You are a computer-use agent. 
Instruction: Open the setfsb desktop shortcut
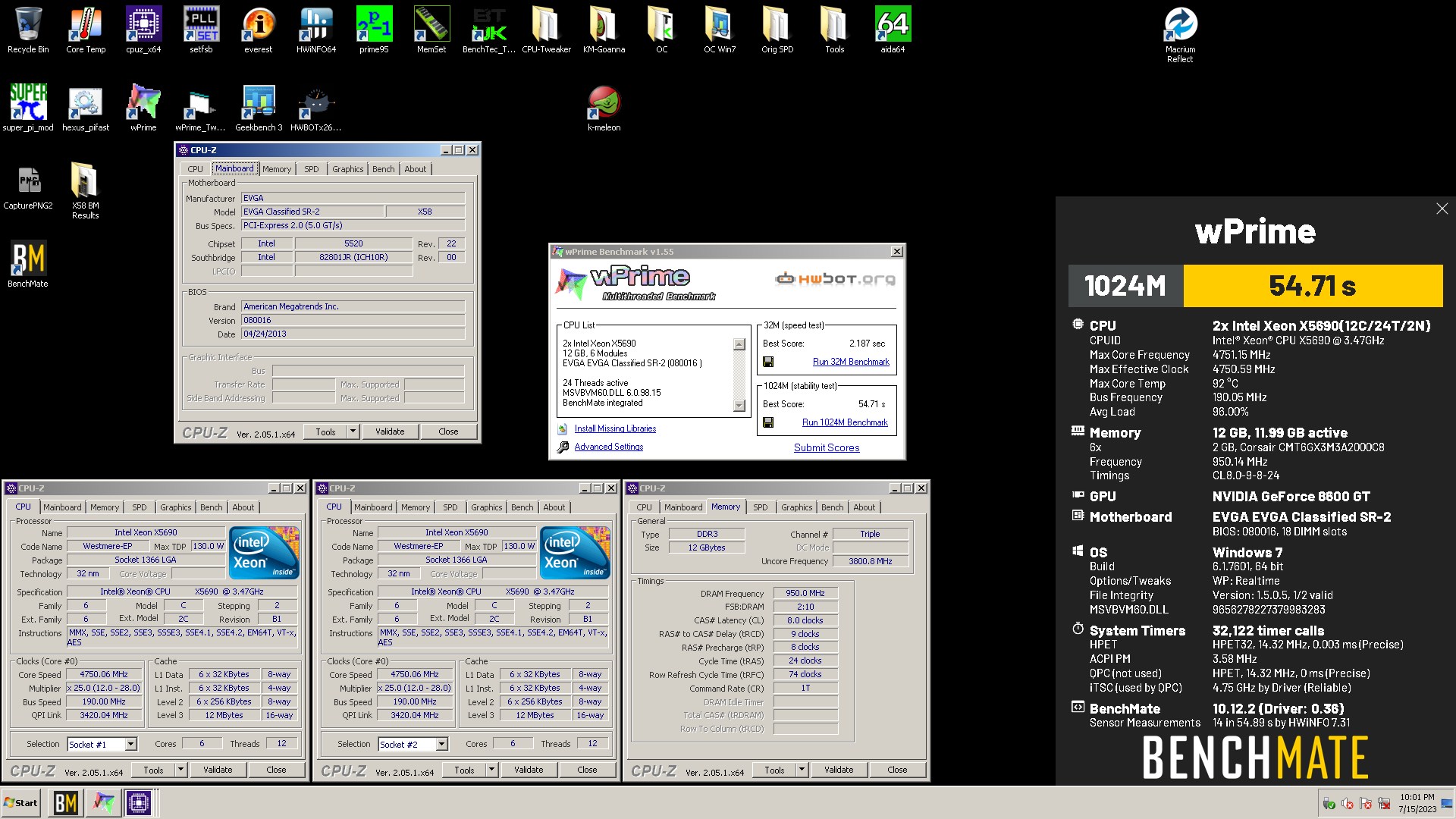(x=201, y=30)
